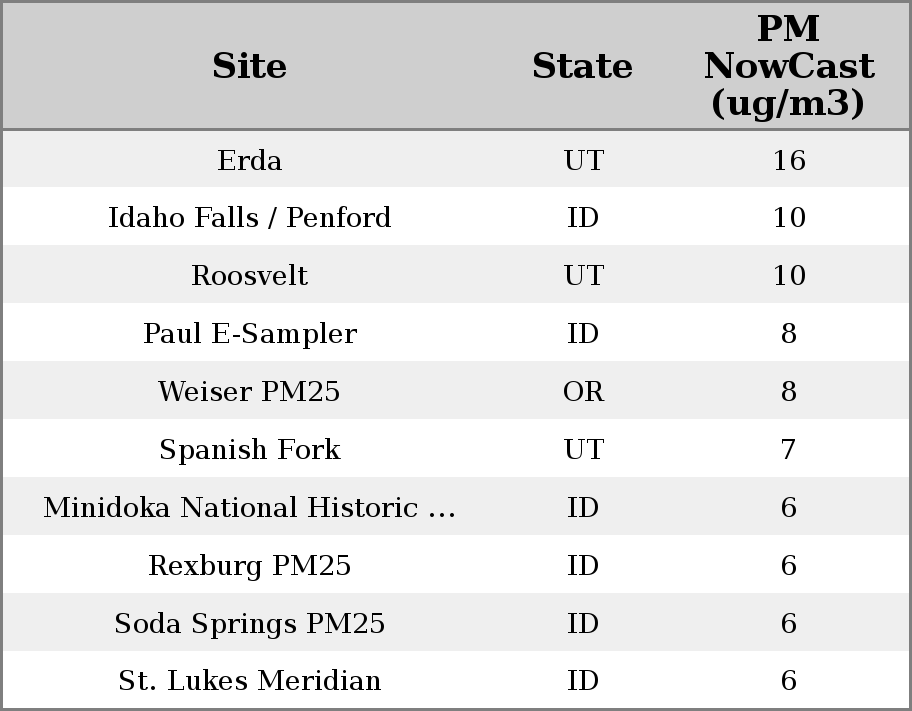This screenshot has height=711, width=912.
Task: Click Erda's PM NowCast value 16
Action: click(788, 161)
